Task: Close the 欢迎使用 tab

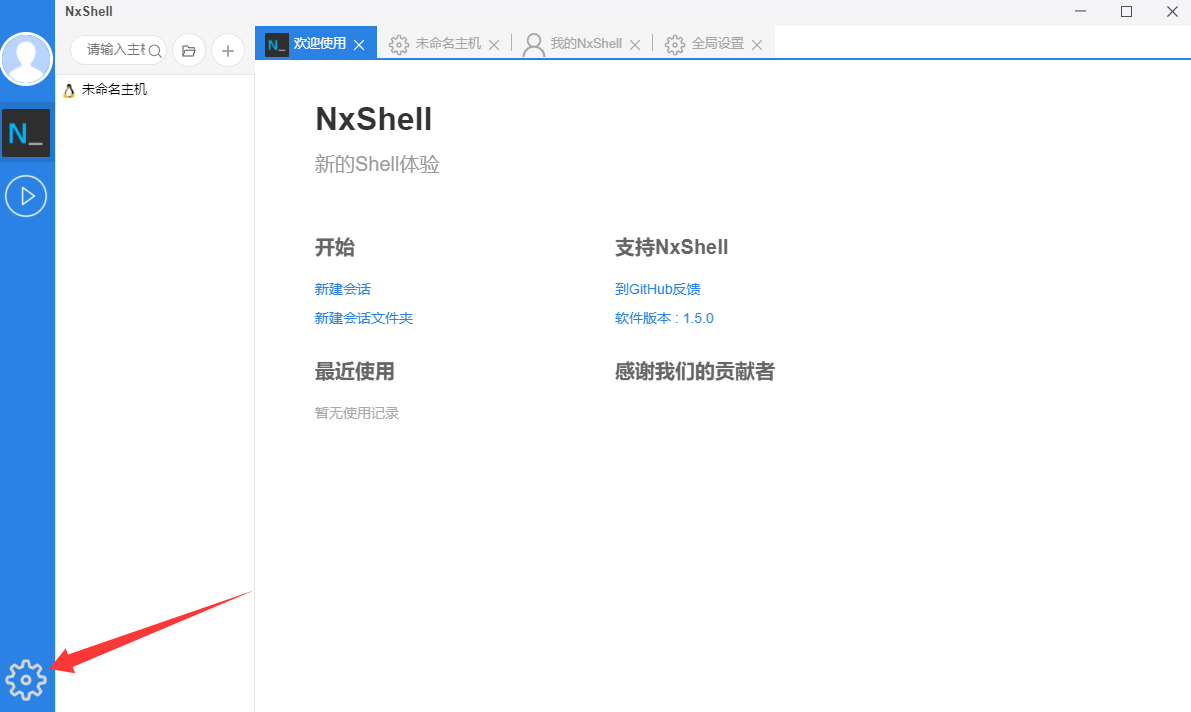Action: click(x=359, y=45)
